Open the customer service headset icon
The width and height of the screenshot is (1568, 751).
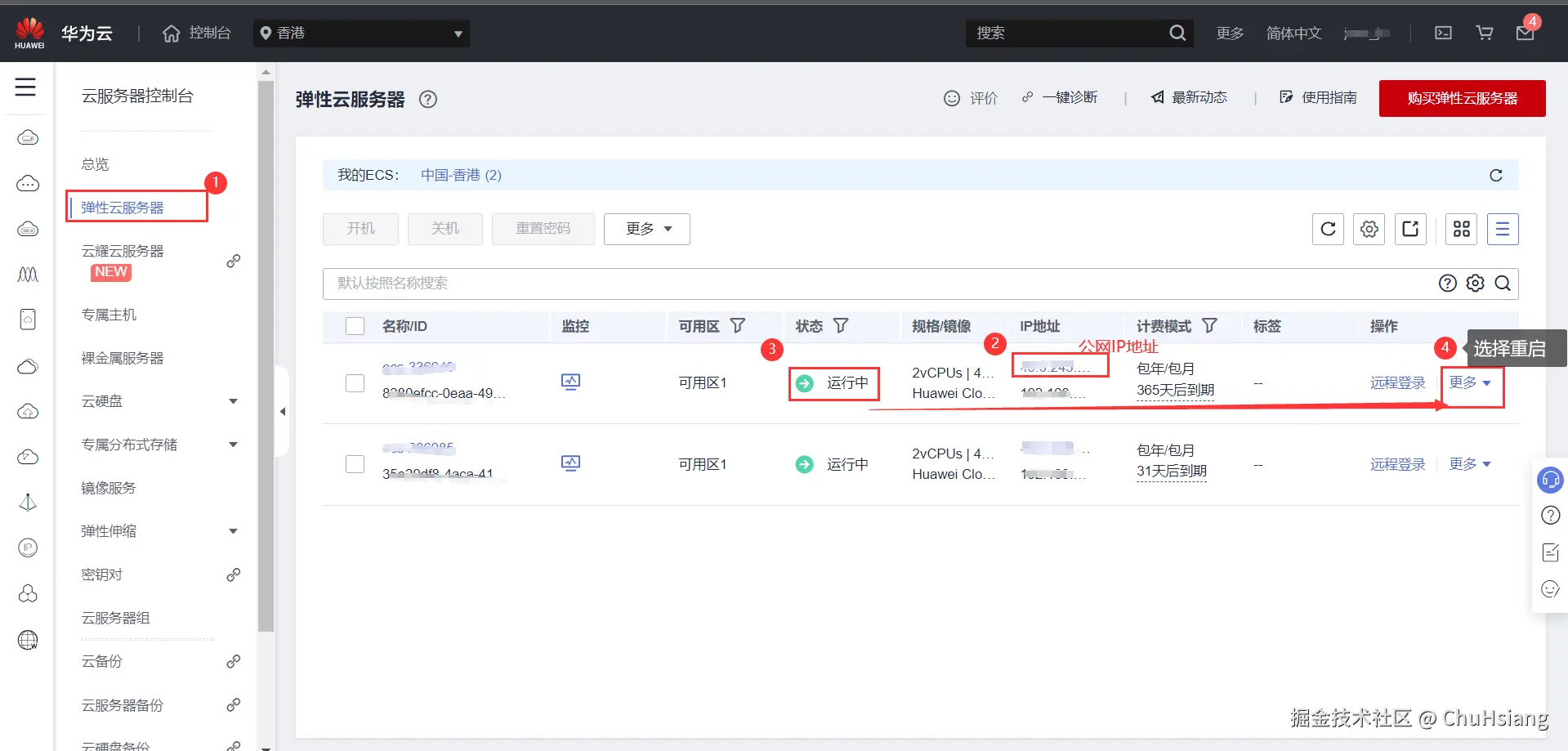coord(1550,480)
